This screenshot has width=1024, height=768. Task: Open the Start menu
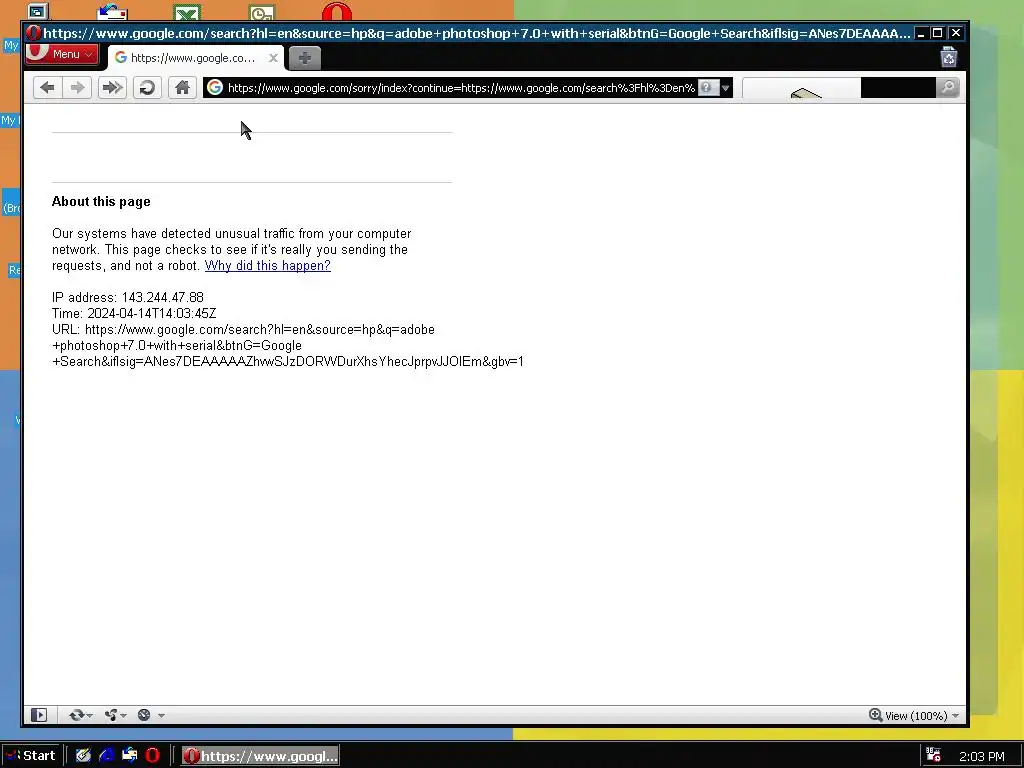click(30, 756)
